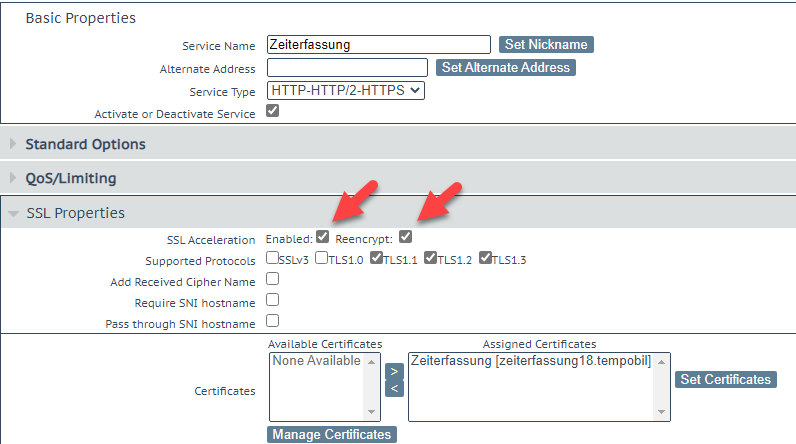The width and height of the screenshot is (796, 444).
Task: Click the > arrow to assign certificate
Action: (x=394, y=371)
